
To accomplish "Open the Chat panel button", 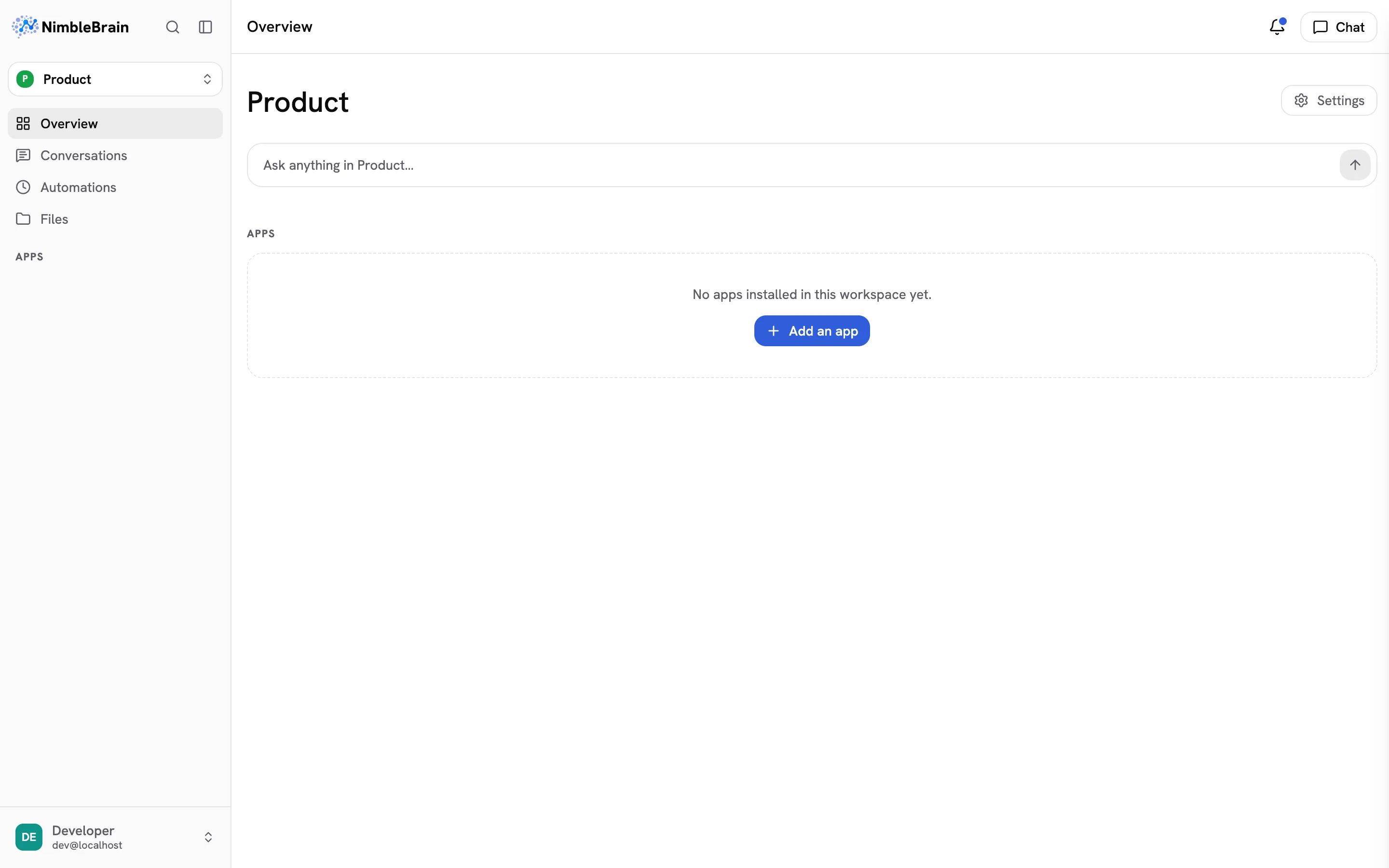I will [1338, 27].
